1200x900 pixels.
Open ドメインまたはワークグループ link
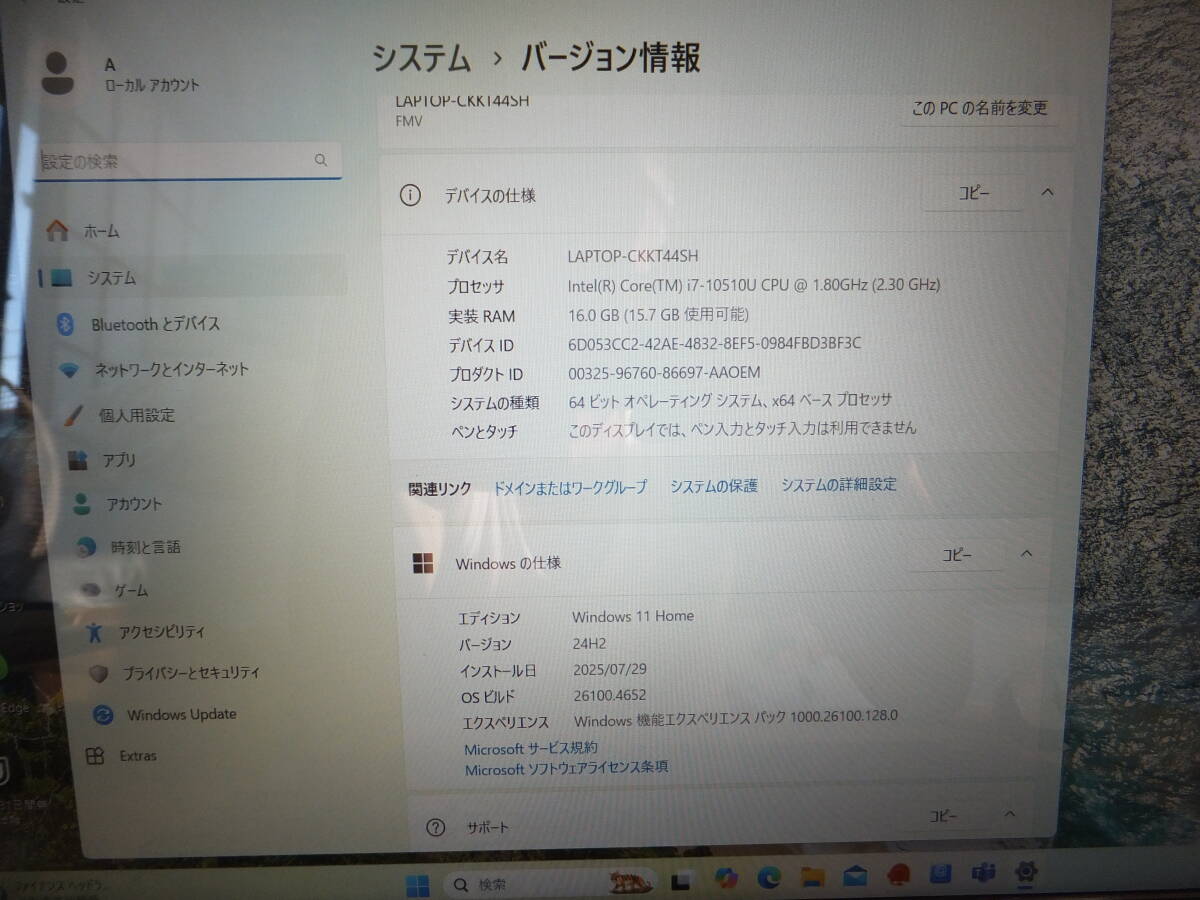pos(570,487)
